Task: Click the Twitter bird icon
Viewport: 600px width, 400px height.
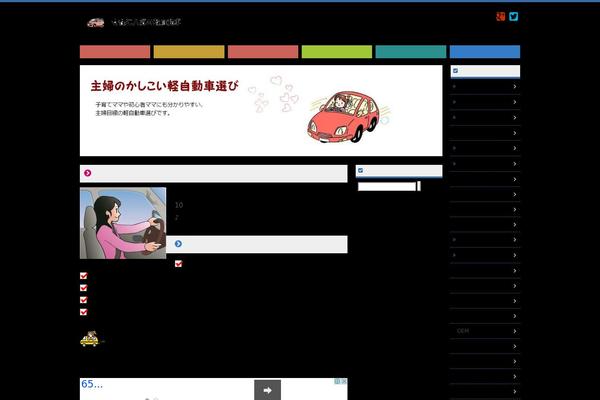Action: (514, 16)
